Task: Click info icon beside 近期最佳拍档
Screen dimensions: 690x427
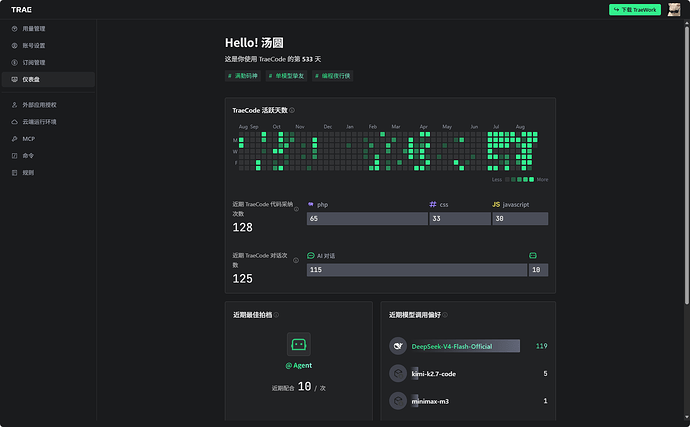Action: (x=276, y=315)
